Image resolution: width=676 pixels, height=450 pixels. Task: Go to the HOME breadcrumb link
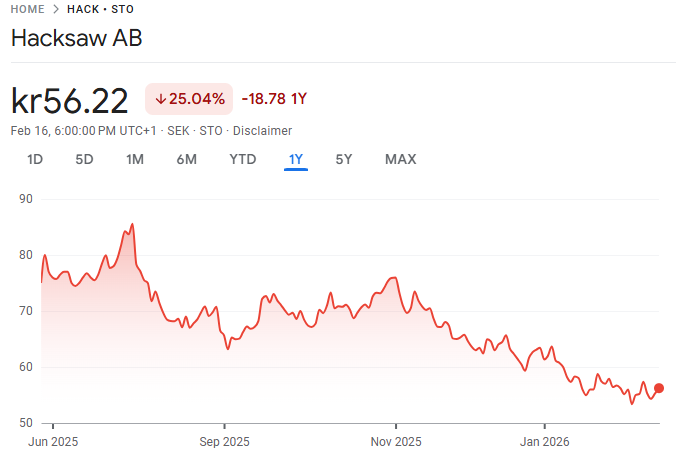tap(28, 9)
